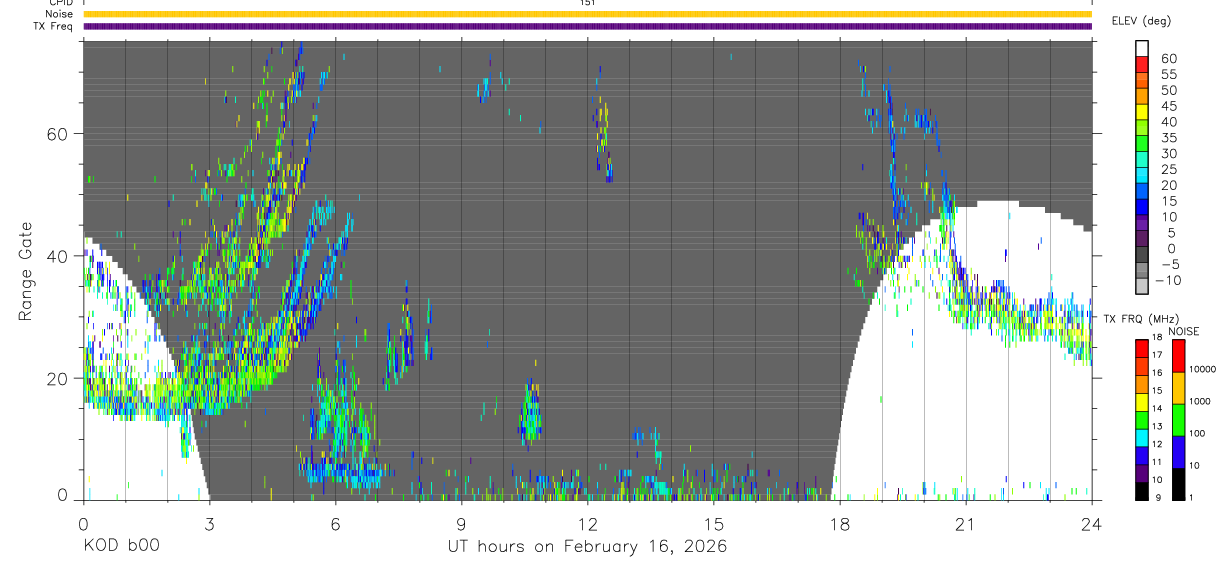The width and height of the screenshot is (1228, 567).
Task: Click the "3" tick on the UT hours axis
Action: pyautogui.click(x=209, y=523)
